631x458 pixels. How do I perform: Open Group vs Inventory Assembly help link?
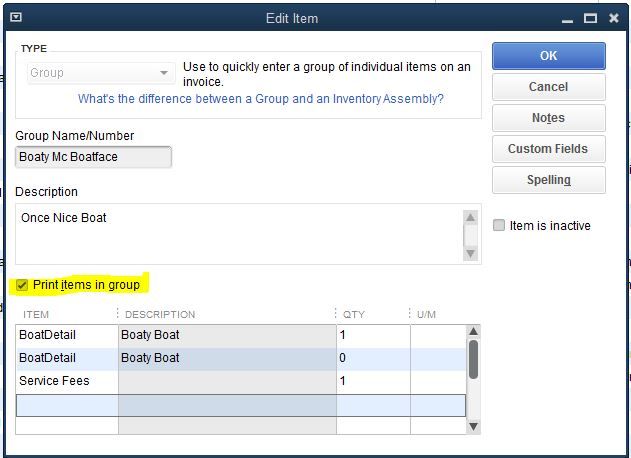point(260,99)
